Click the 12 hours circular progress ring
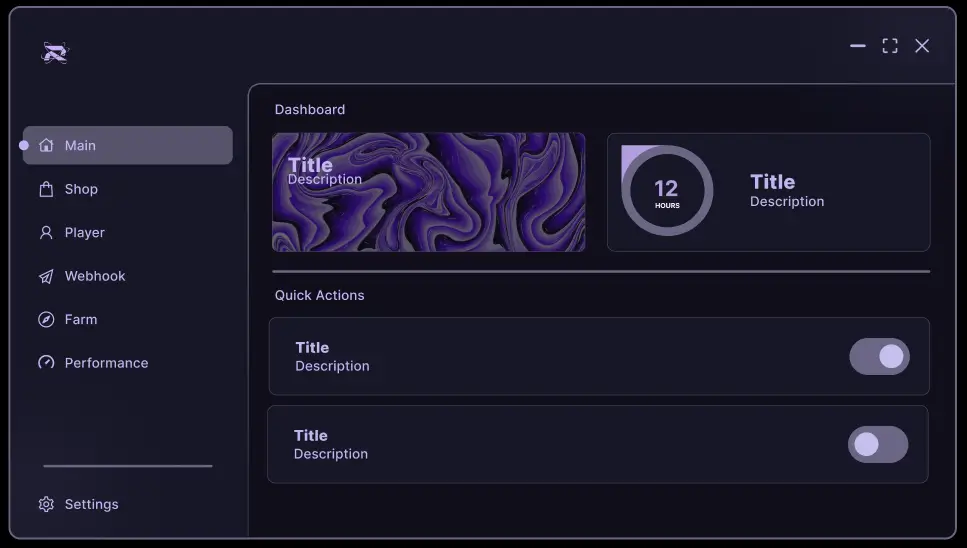The height and width of the screenshot is (548, 967). tap(666, 190)
